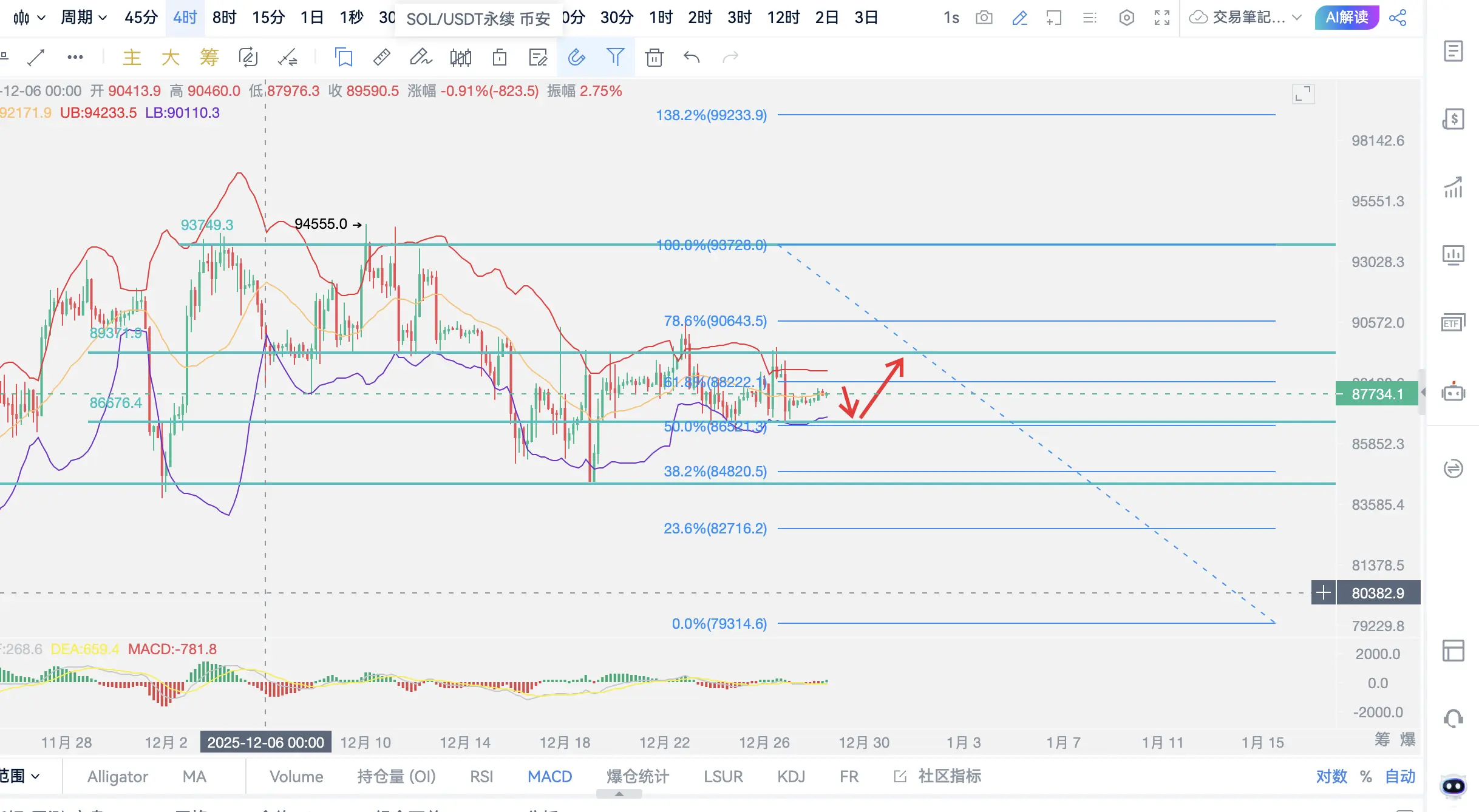Open the robot assistant sidebar icon
The width and height of the screenshot is (1479, 812).
pos(1453,393)
